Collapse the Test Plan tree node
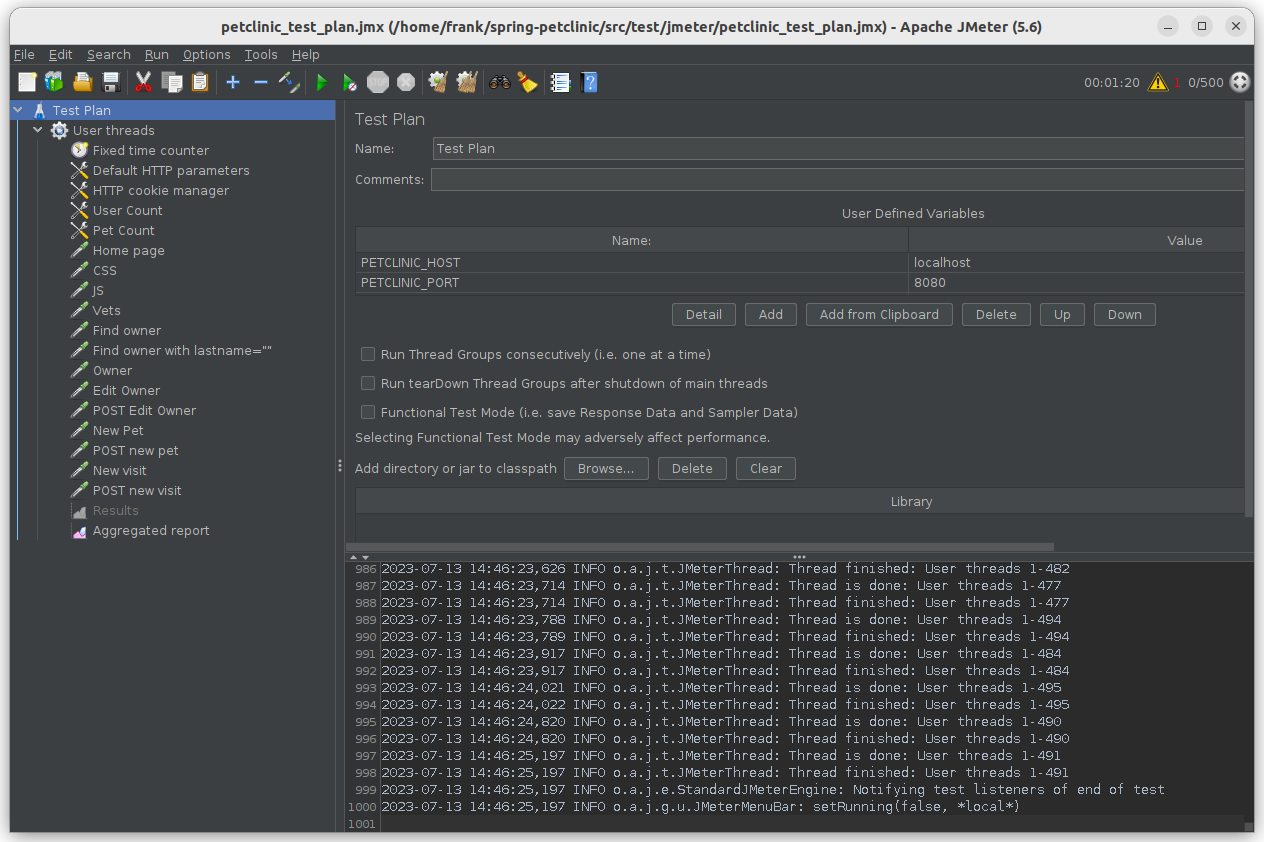 (x=18, y=110)
